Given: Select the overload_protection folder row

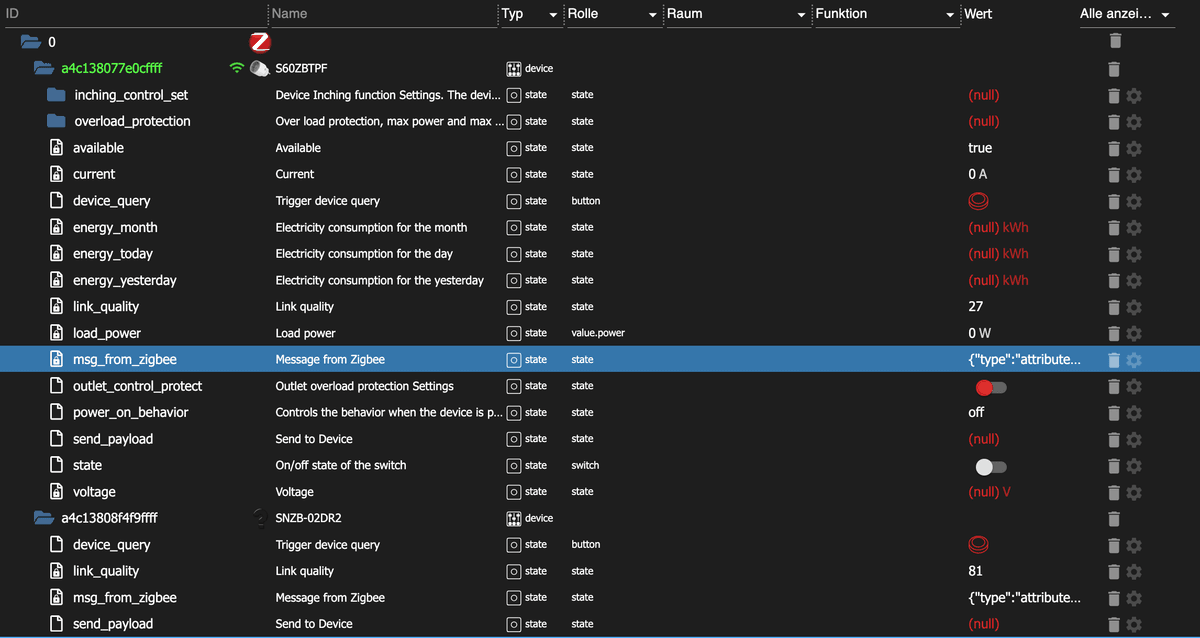Looking at the screenshot, I should pyautogui.click(x=131, y=121).
